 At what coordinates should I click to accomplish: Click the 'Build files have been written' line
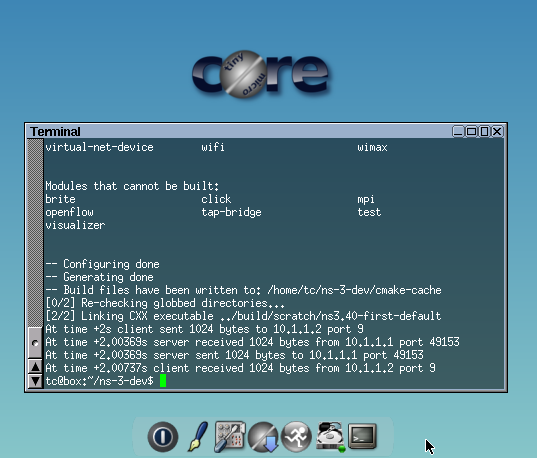click(243, 290)
